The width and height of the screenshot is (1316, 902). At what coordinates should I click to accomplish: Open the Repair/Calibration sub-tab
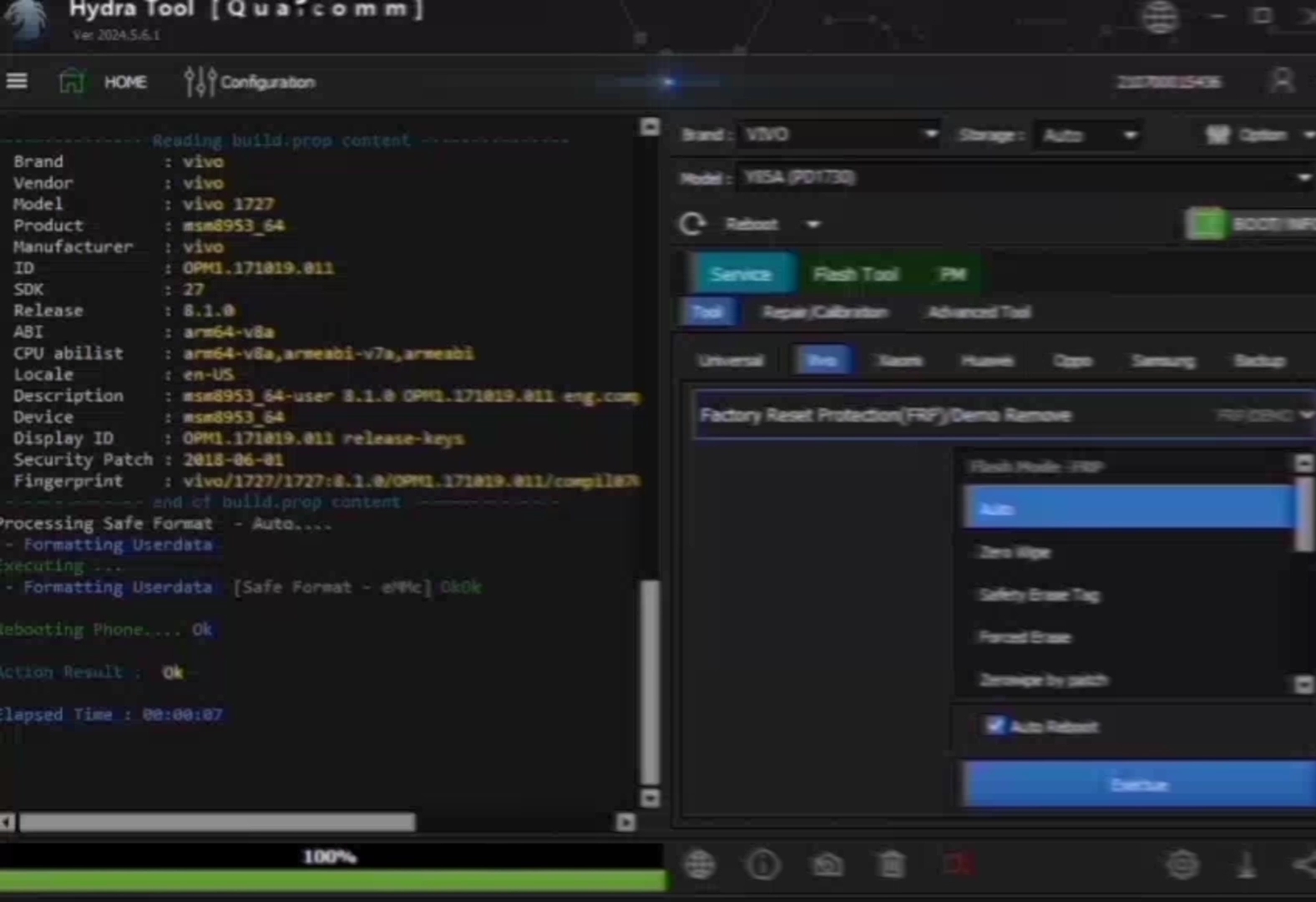point(824,312)
